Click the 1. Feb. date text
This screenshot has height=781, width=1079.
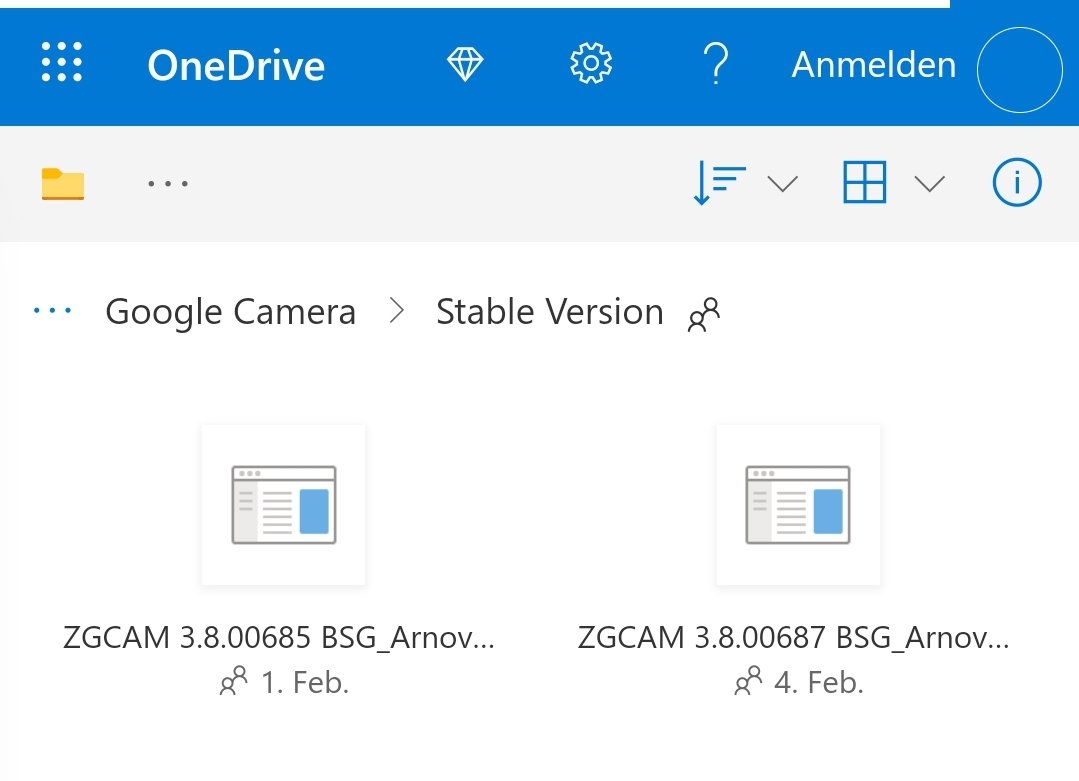tap(306, 683)
